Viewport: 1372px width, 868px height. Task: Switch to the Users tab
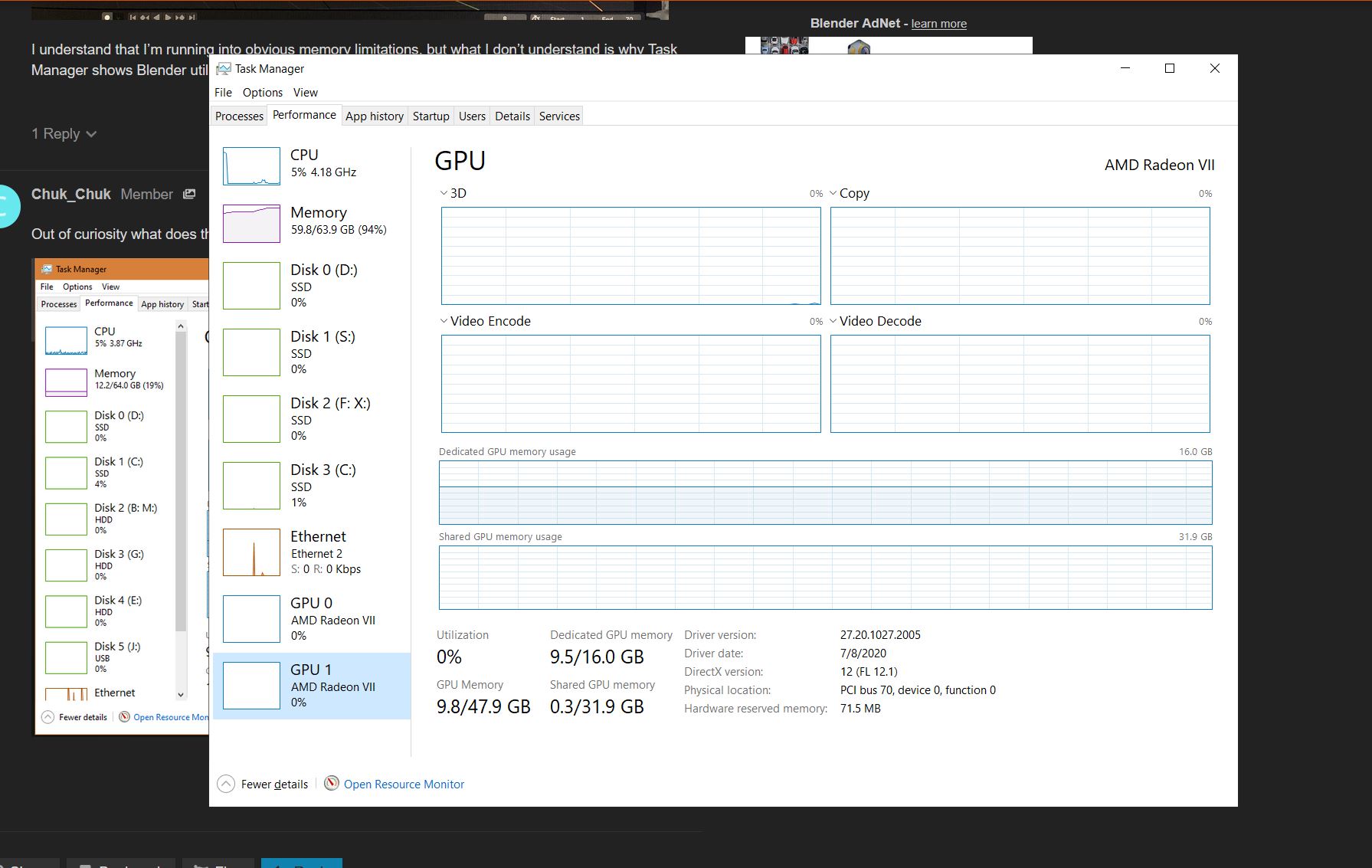(x=472, y=116)
